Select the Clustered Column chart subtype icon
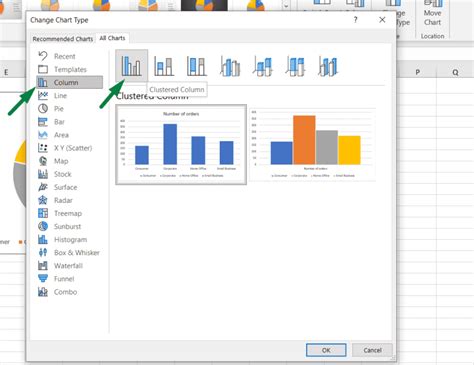 point(131,65)
